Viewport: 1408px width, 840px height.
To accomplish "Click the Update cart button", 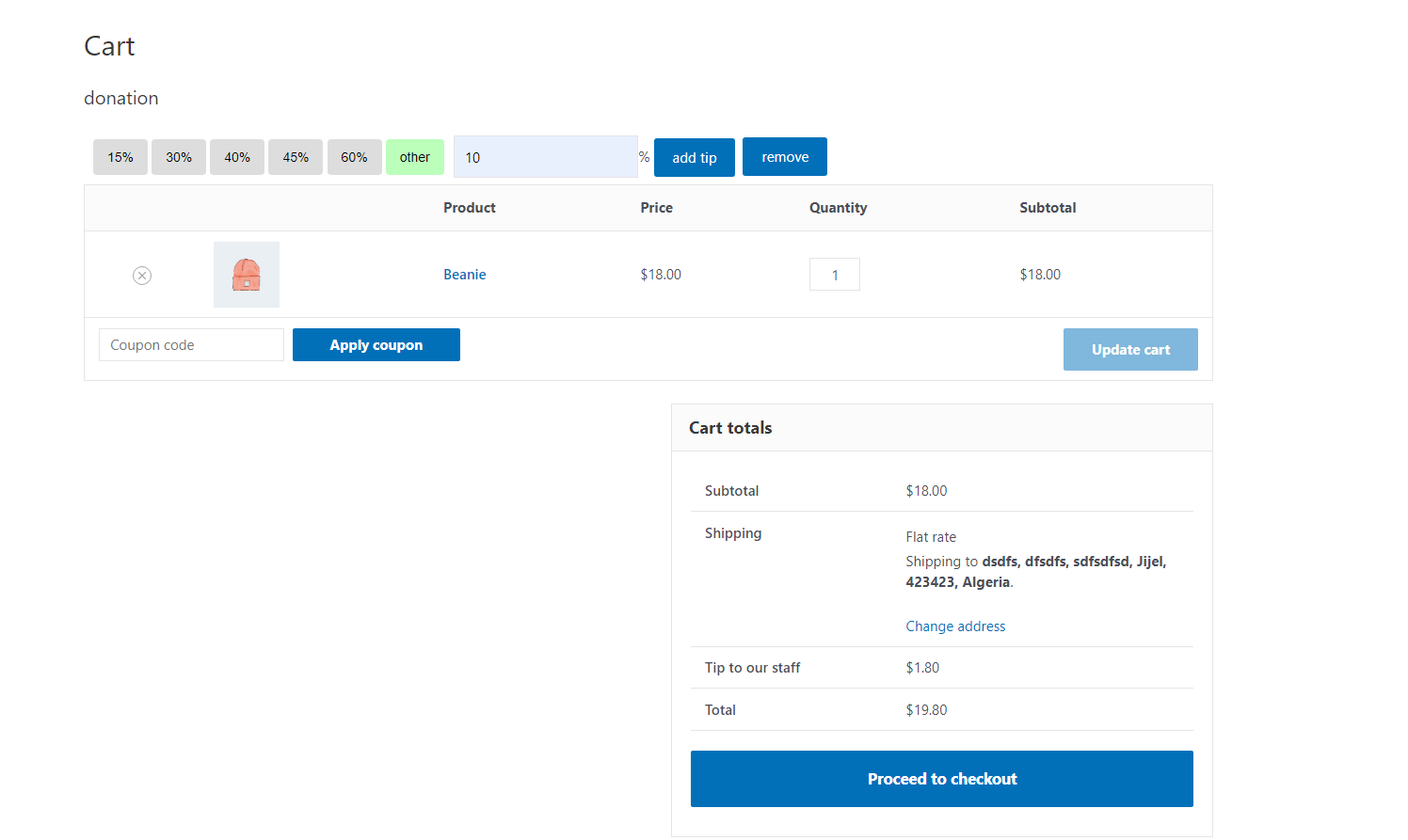I will (x=1130, y=349).
